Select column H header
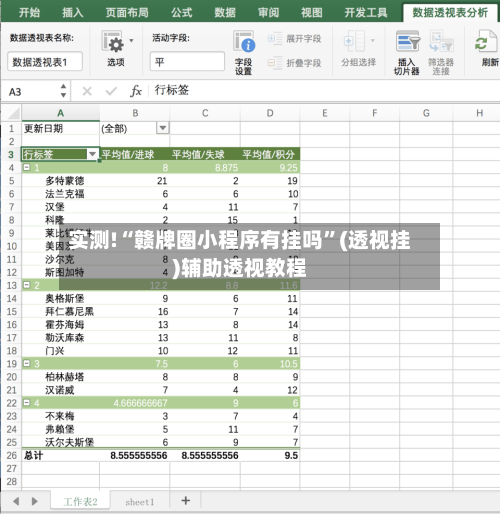The width and height of the screenshot is (500, 514). [479, 113]
